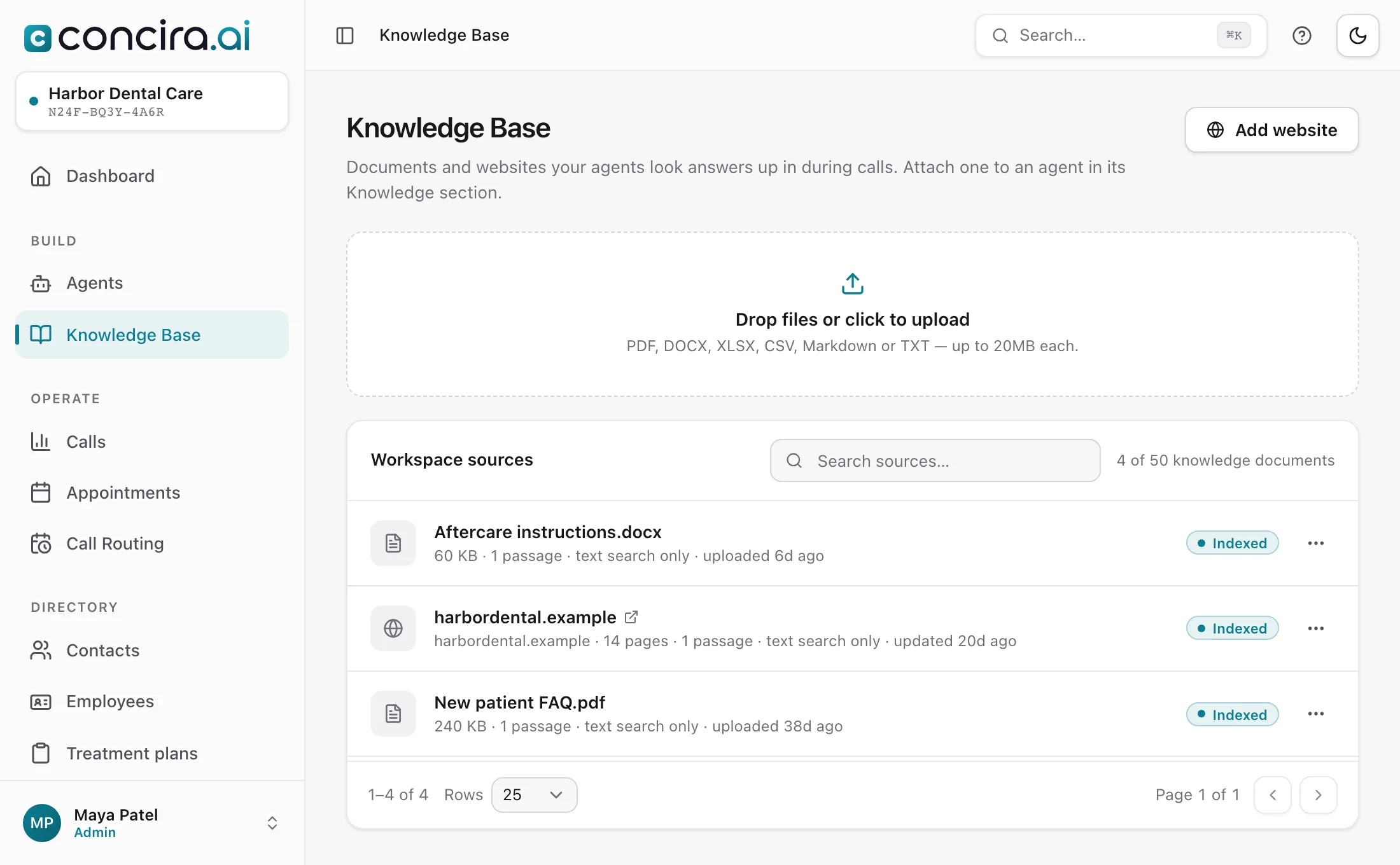Open external link icon next to harbordental.example

631,617
